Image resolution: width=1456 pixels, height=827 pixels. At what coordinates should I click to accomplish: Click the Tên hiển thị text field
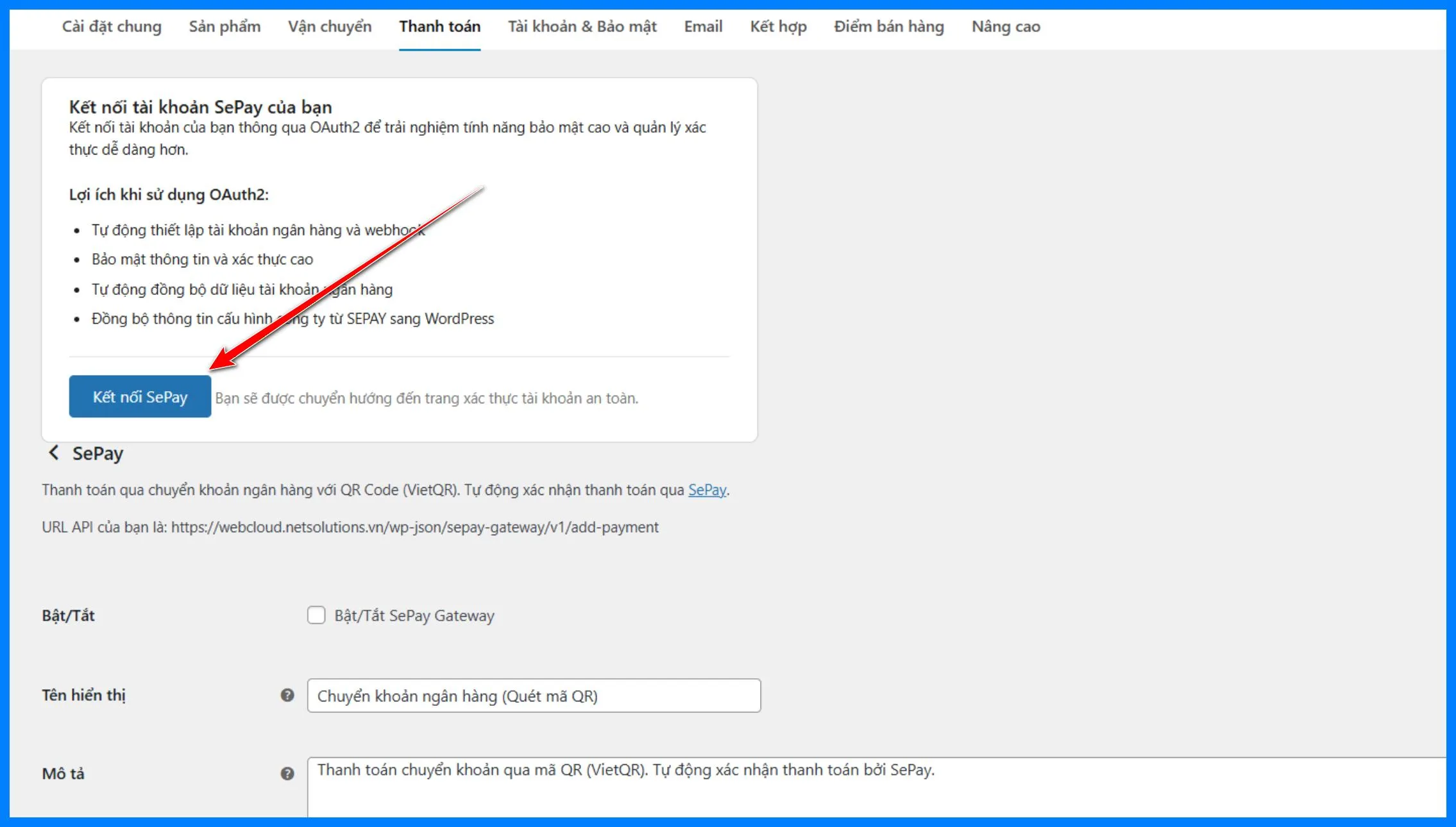534,696
